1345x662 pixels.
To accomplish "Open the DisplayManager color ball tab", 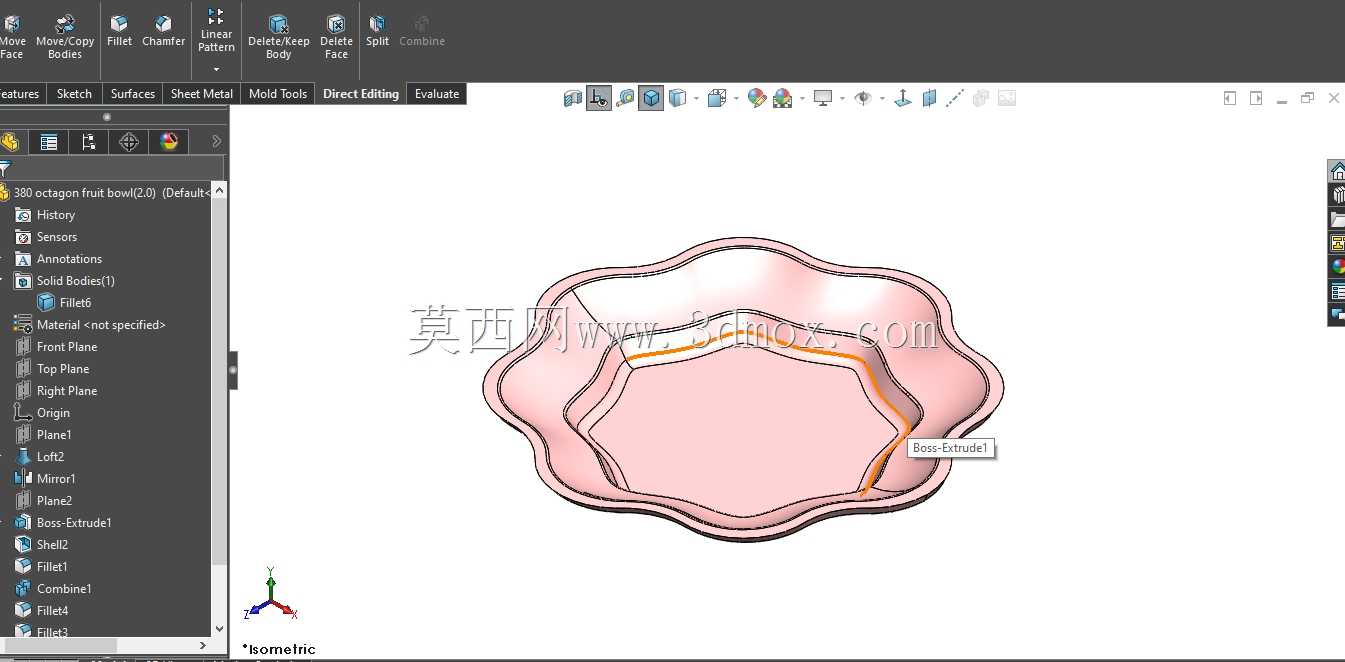I will point(169,142).
